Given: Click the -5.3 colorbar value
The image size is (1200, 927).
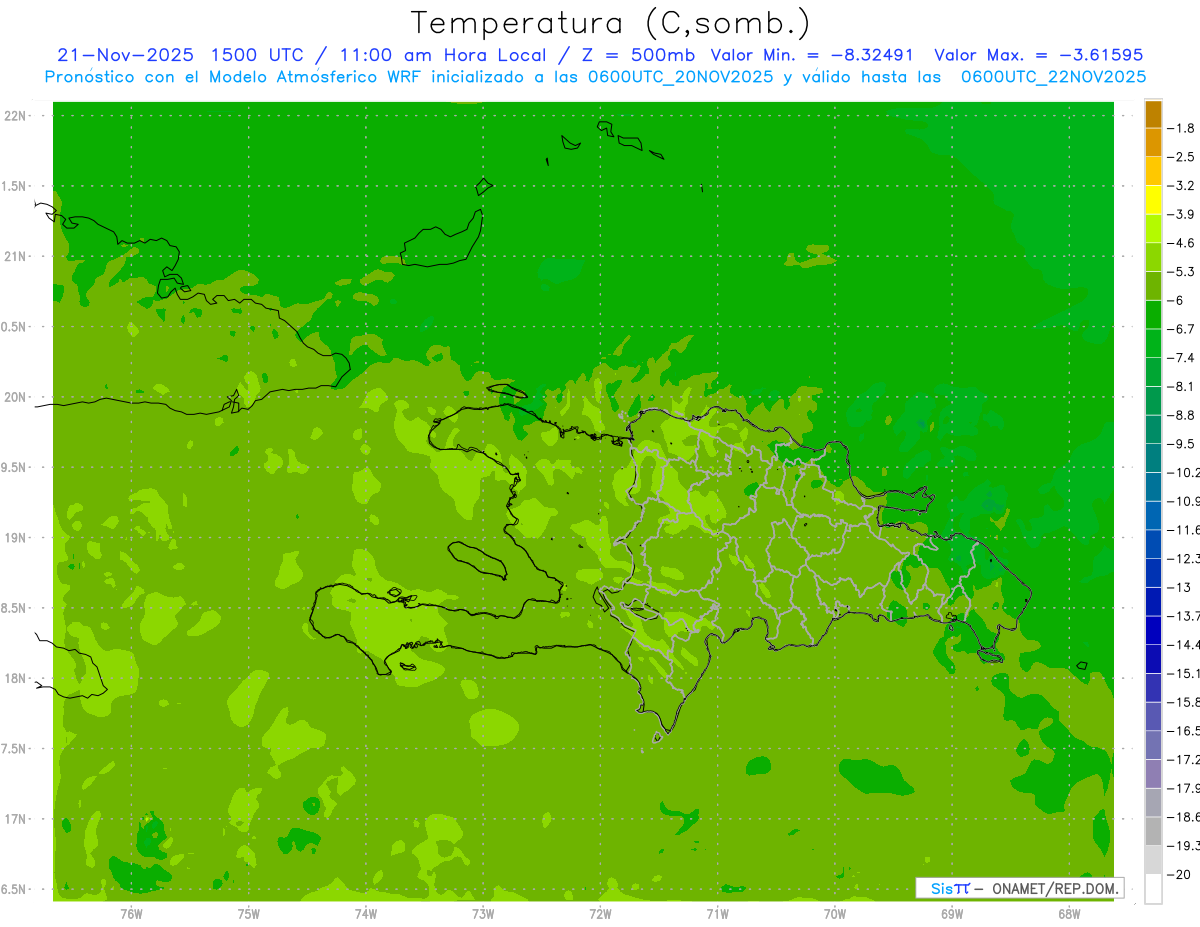Looking at the screenshot, I should point(1182,272).
